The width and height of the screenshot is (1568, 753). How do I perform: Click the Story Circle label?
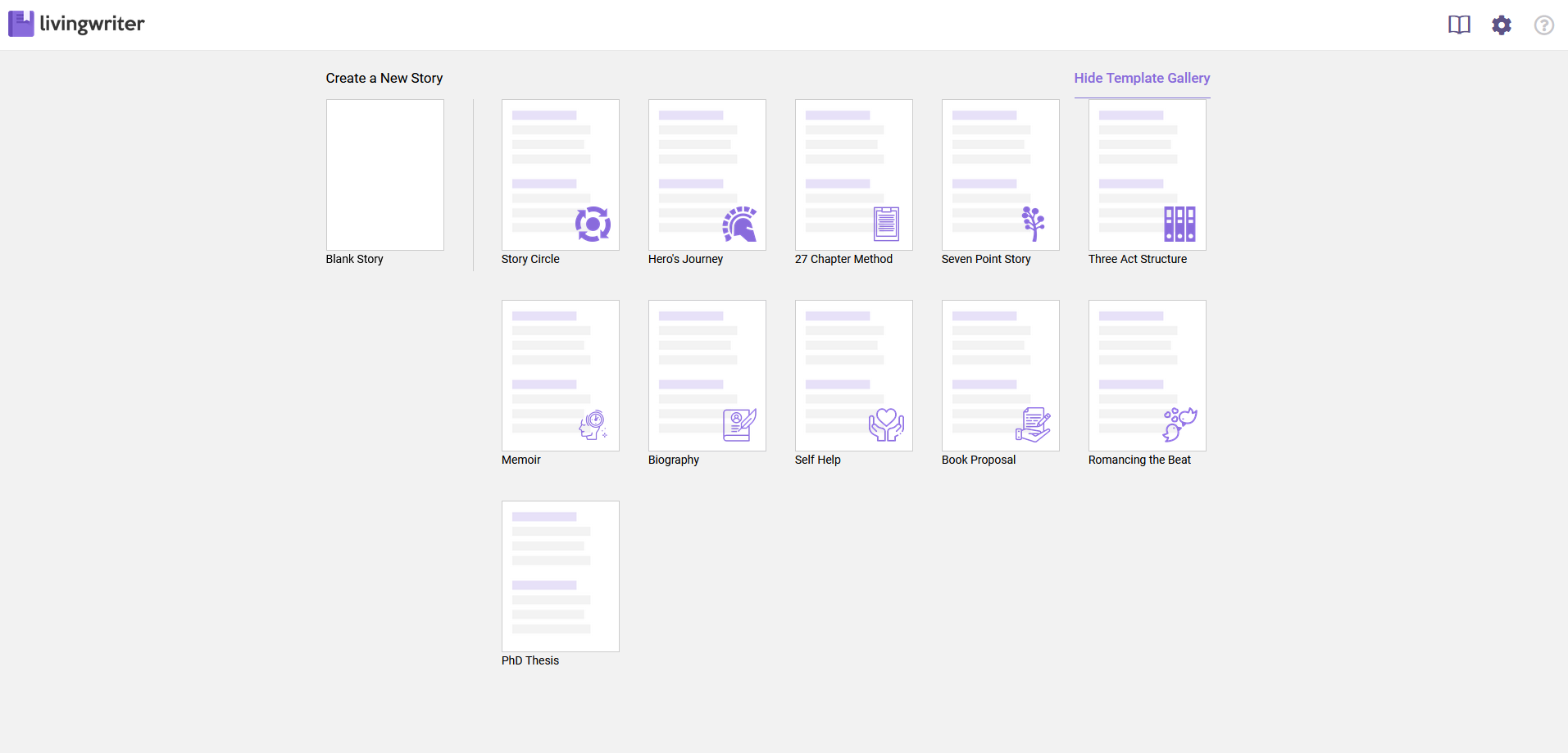(530, 259)
